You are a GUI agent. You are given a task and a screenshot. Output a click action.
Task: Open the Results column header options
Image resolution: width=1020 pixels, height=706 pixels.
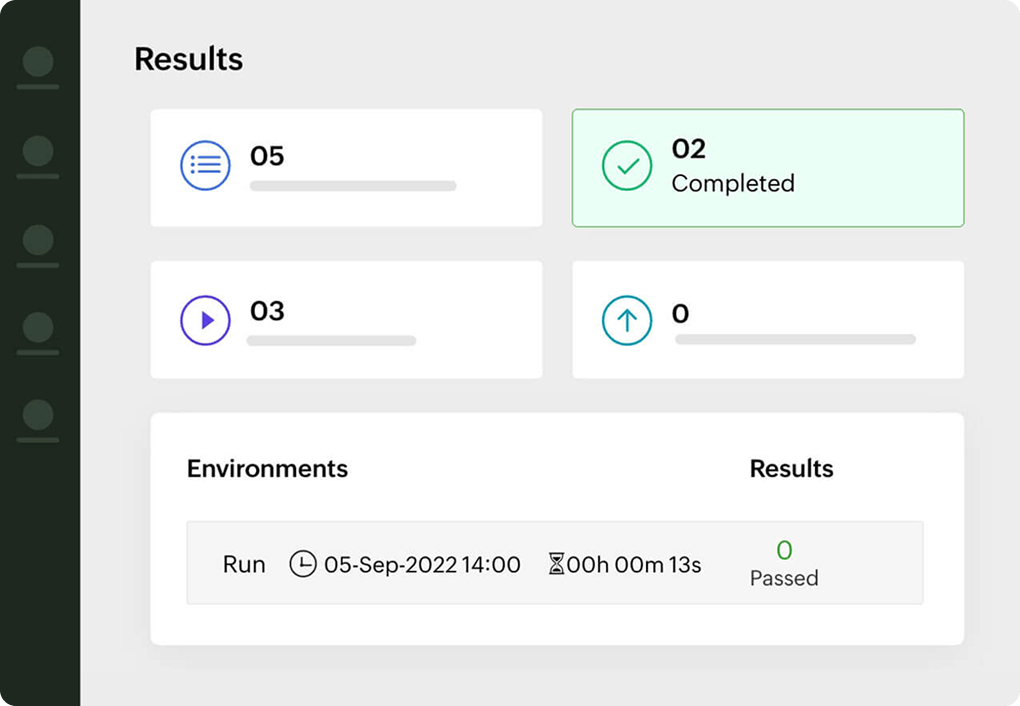(x=792, y=468)
